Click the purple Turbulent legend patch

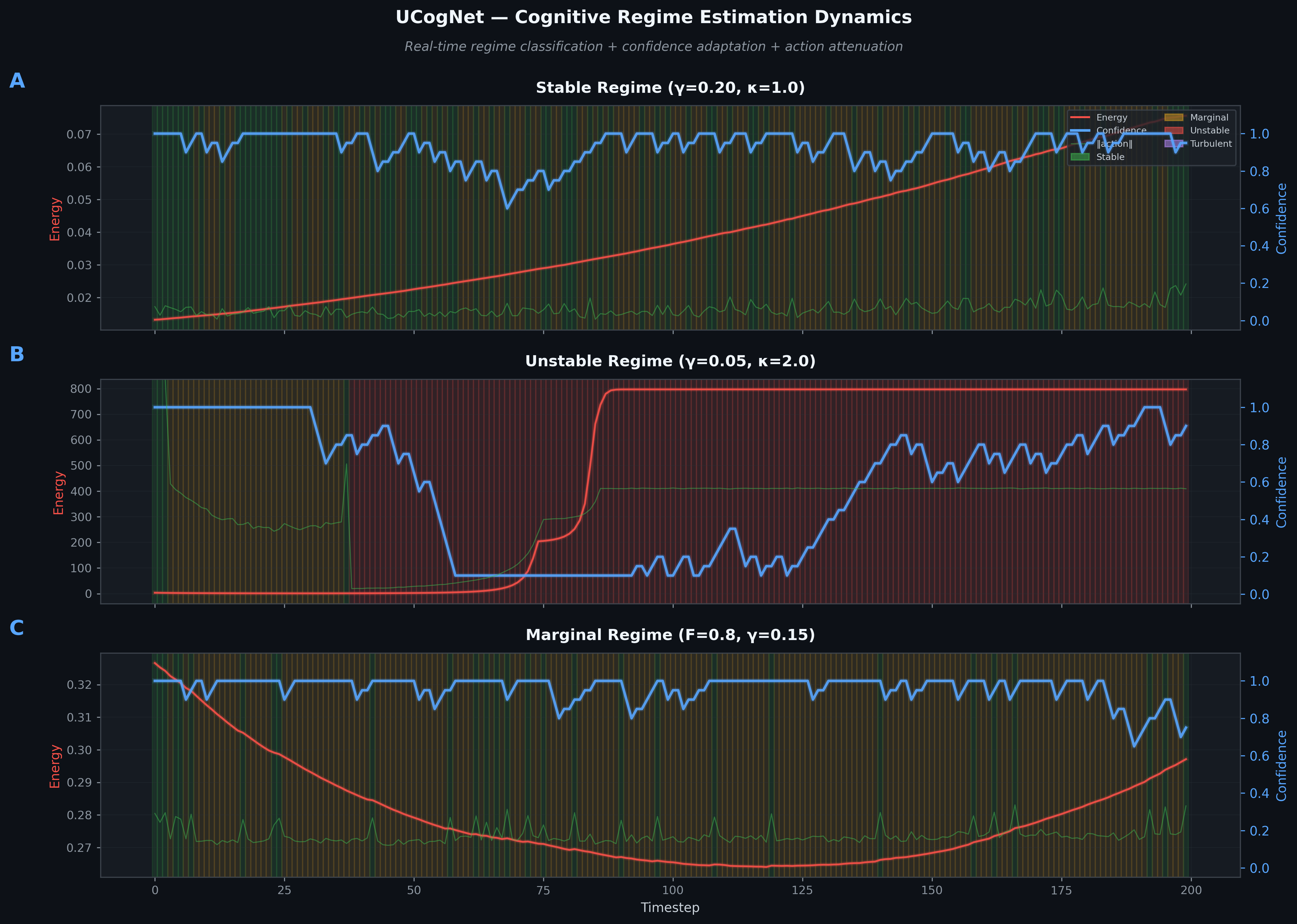(x=1174, y=143)
